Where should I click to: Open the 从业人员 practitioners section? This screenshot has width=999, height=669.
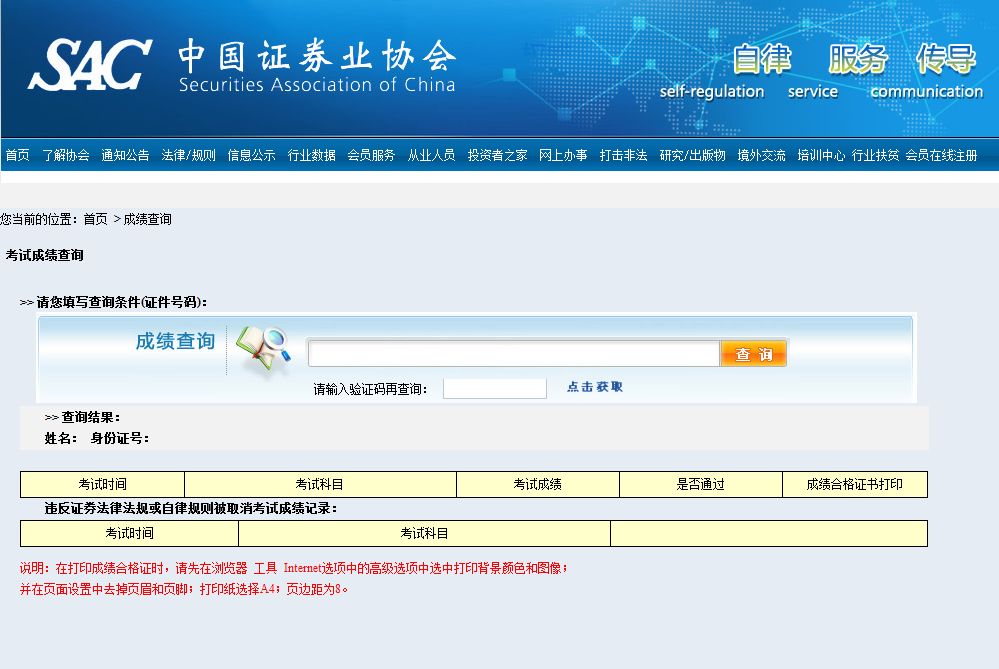(x=432, y=155)
